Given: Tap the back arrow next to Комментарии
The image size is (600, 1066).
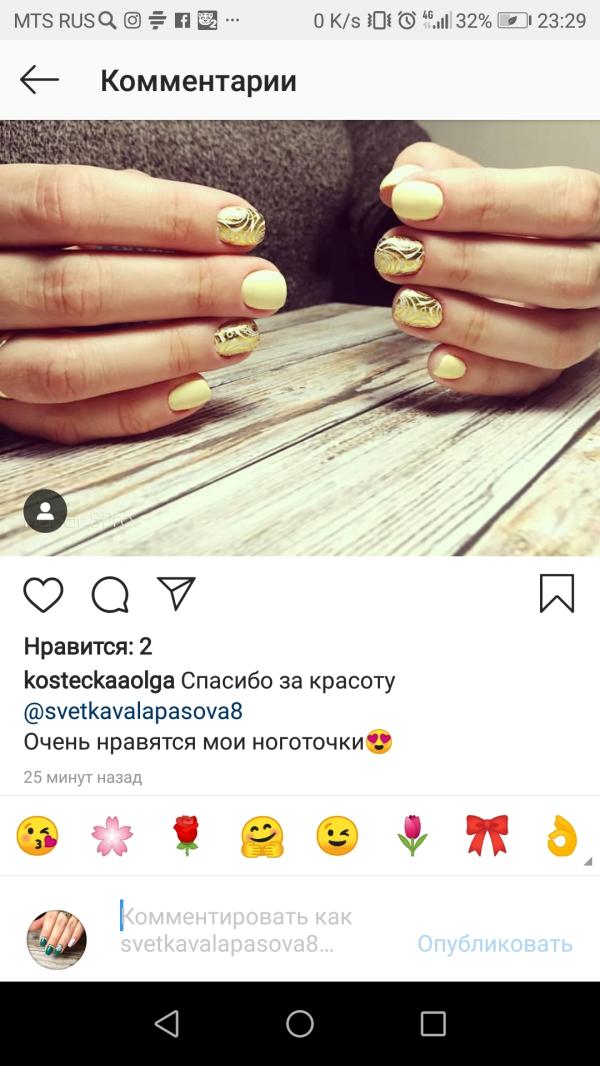Looking at the screenshot, I should click(39, 80).
